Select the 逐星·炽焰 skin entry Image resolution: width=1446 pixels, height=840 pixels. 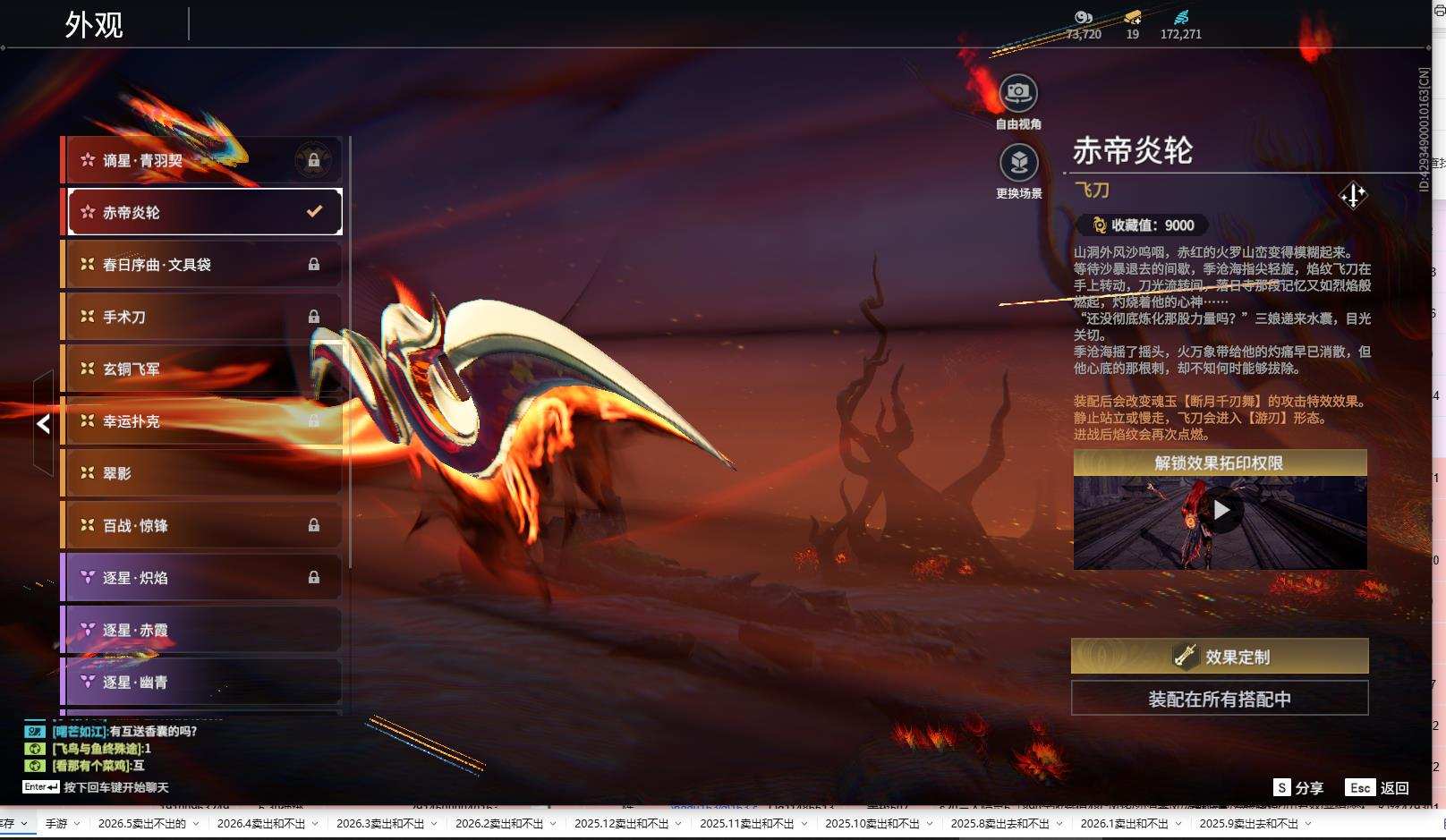click(x=202, y=578)
